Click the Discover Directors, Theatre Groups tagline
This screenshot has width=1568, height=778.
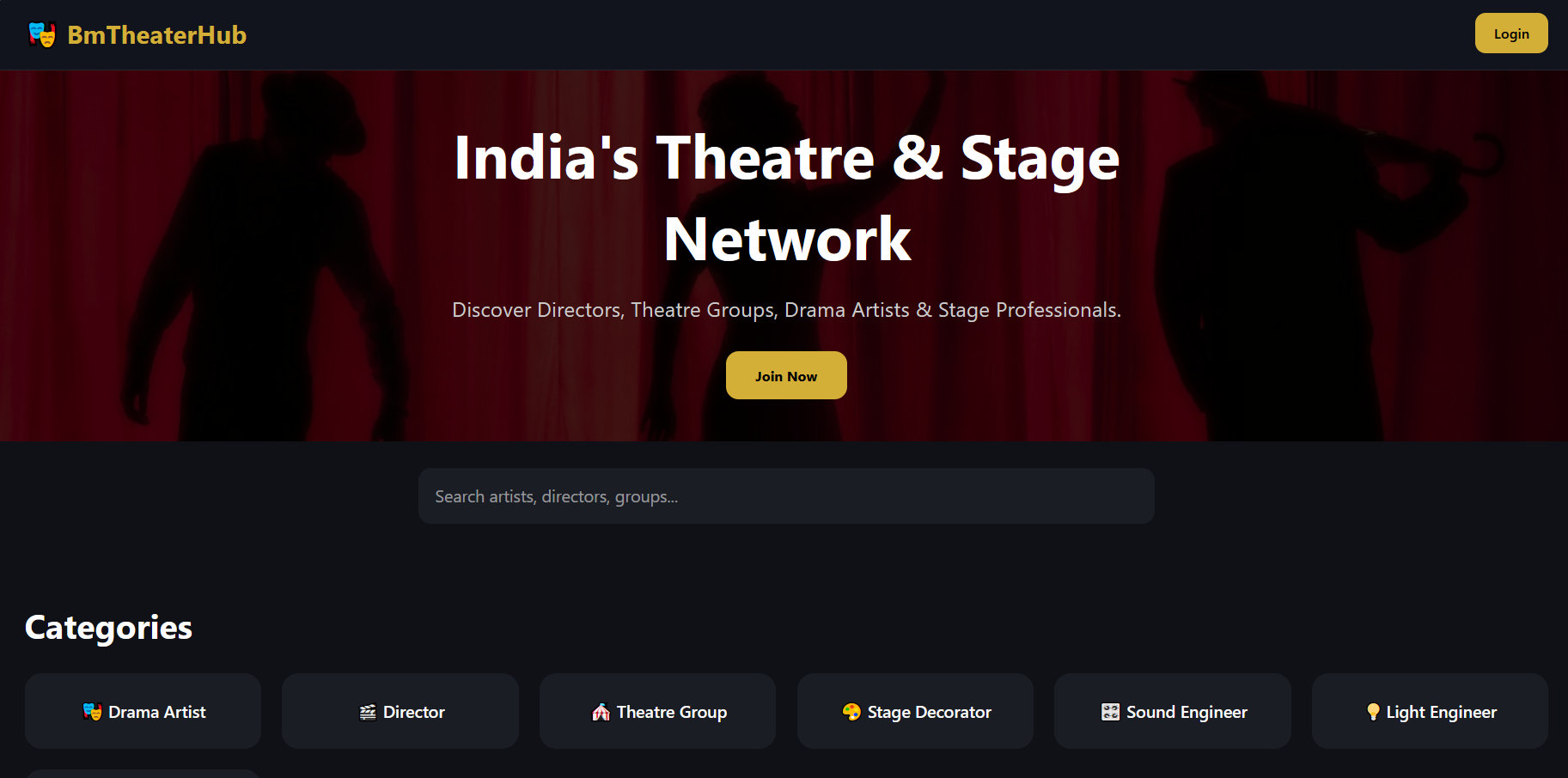[x=786, y=310]
